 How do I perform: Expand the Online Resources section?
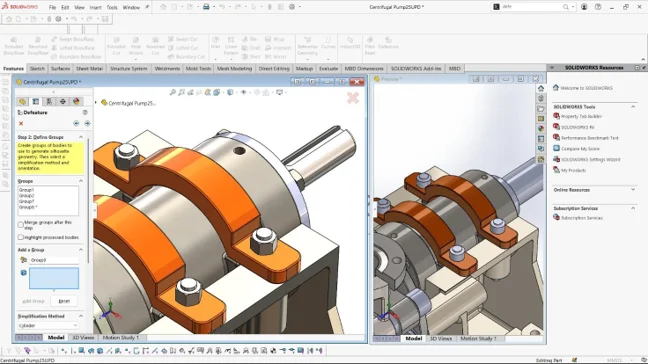[633, 190]
